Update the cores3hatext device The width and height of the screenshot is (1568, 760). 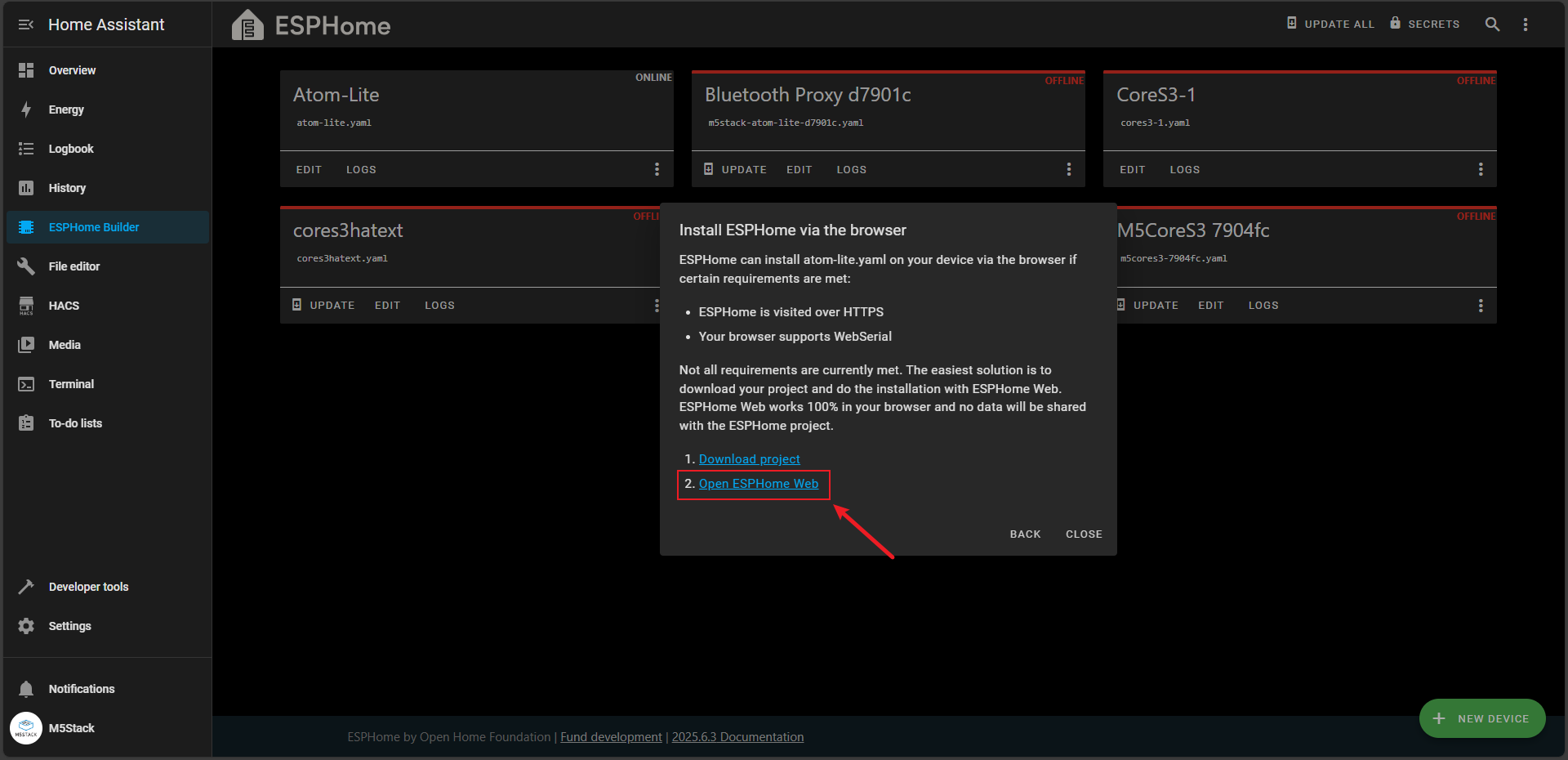323,305
